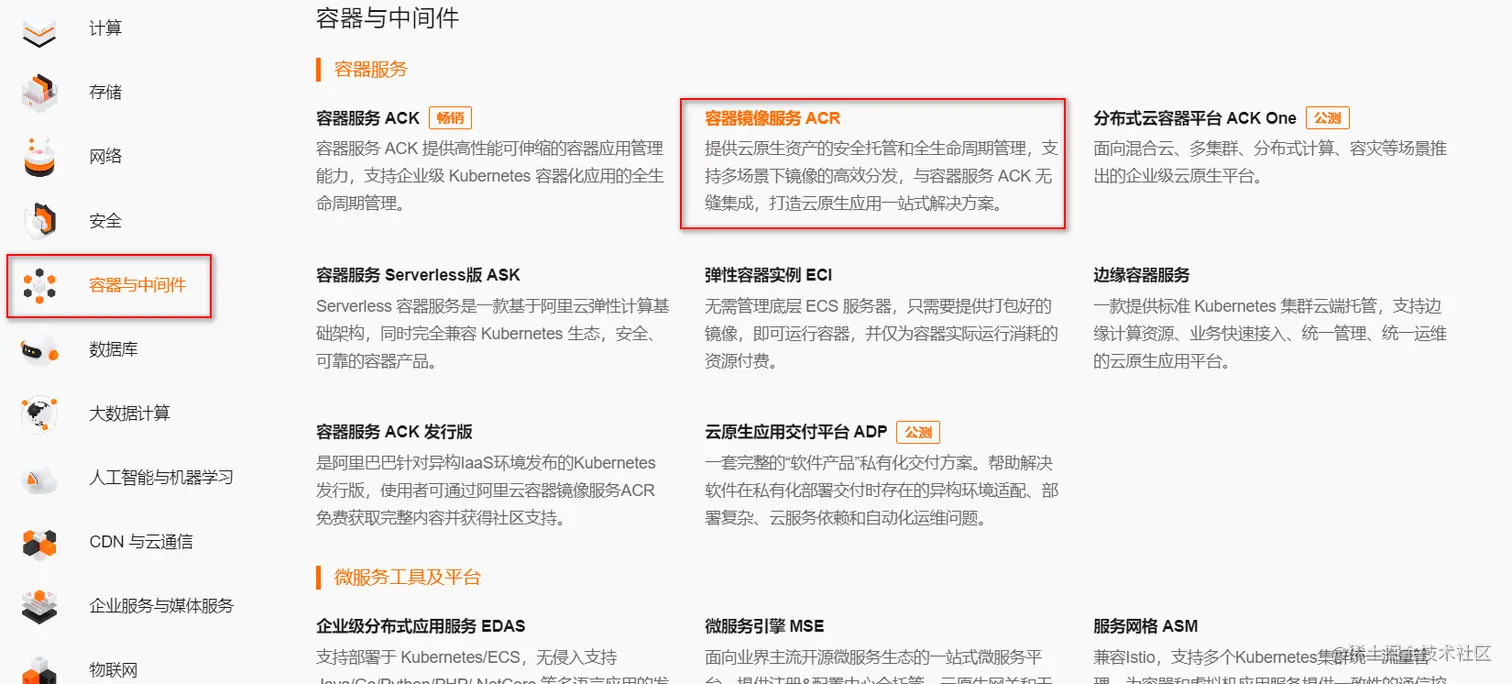Click the ACK One description starting 面向混合云
Screen dimensions: 1512x684
coord(1270,162)
